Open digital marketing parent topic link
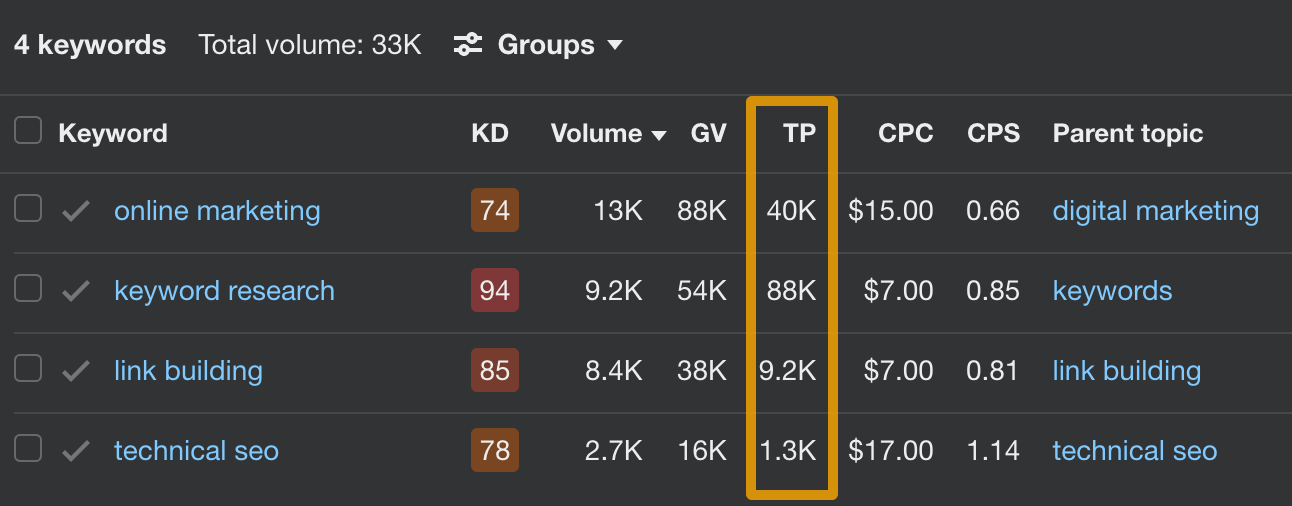The height and width of the screenshot is (506, 1292). (1155, 211)
